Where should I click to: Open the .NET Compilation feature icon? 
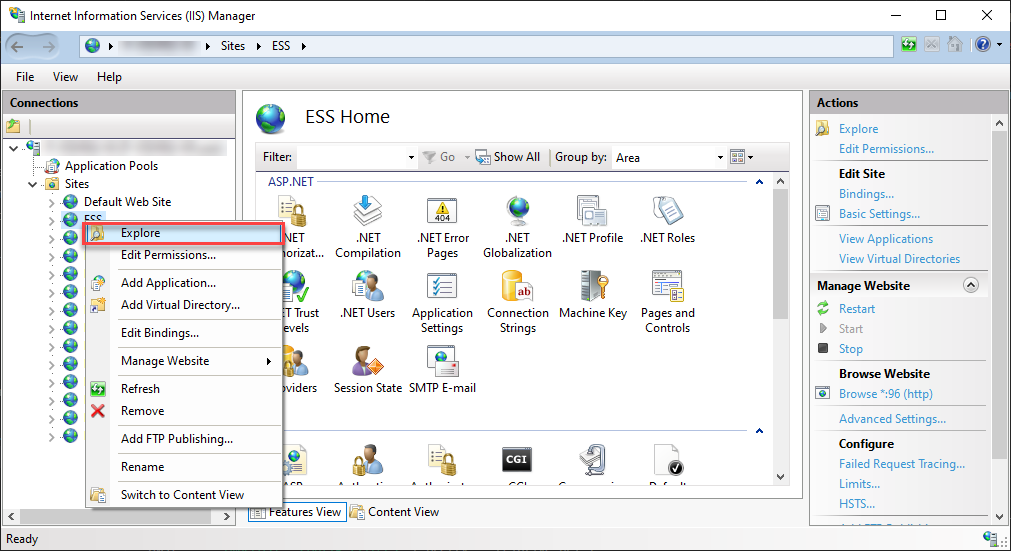click(368, 211)
